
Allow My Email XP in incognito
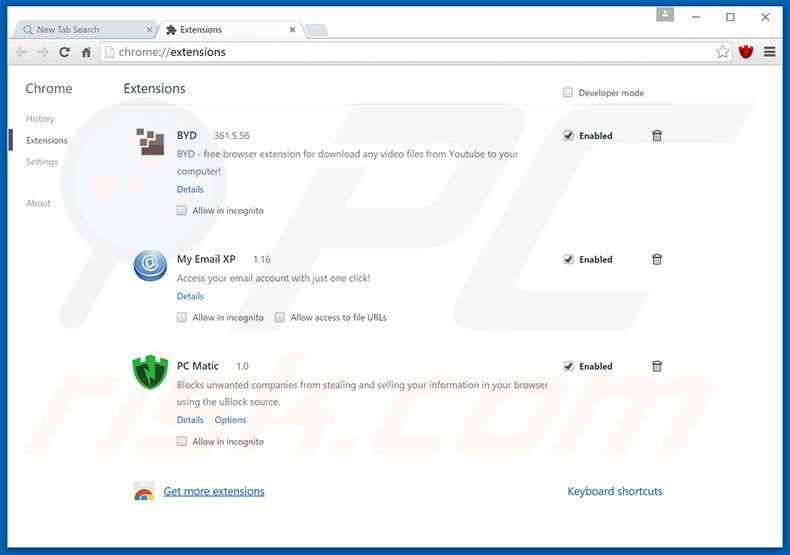tap(182, 317)
